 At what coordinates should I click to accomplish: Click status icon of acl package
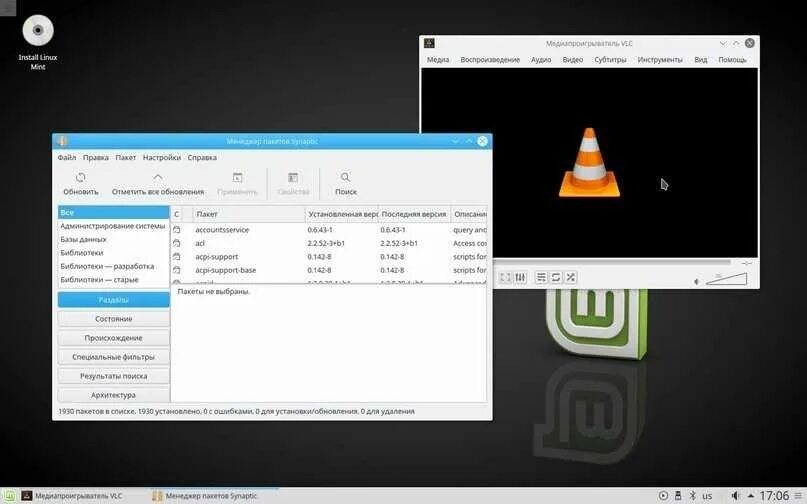177,243
